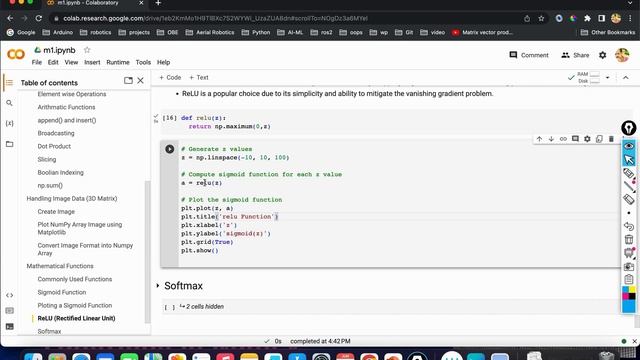Screen dimensions: 640x360
Task: Reload the page in the browser
Action: 38,18
